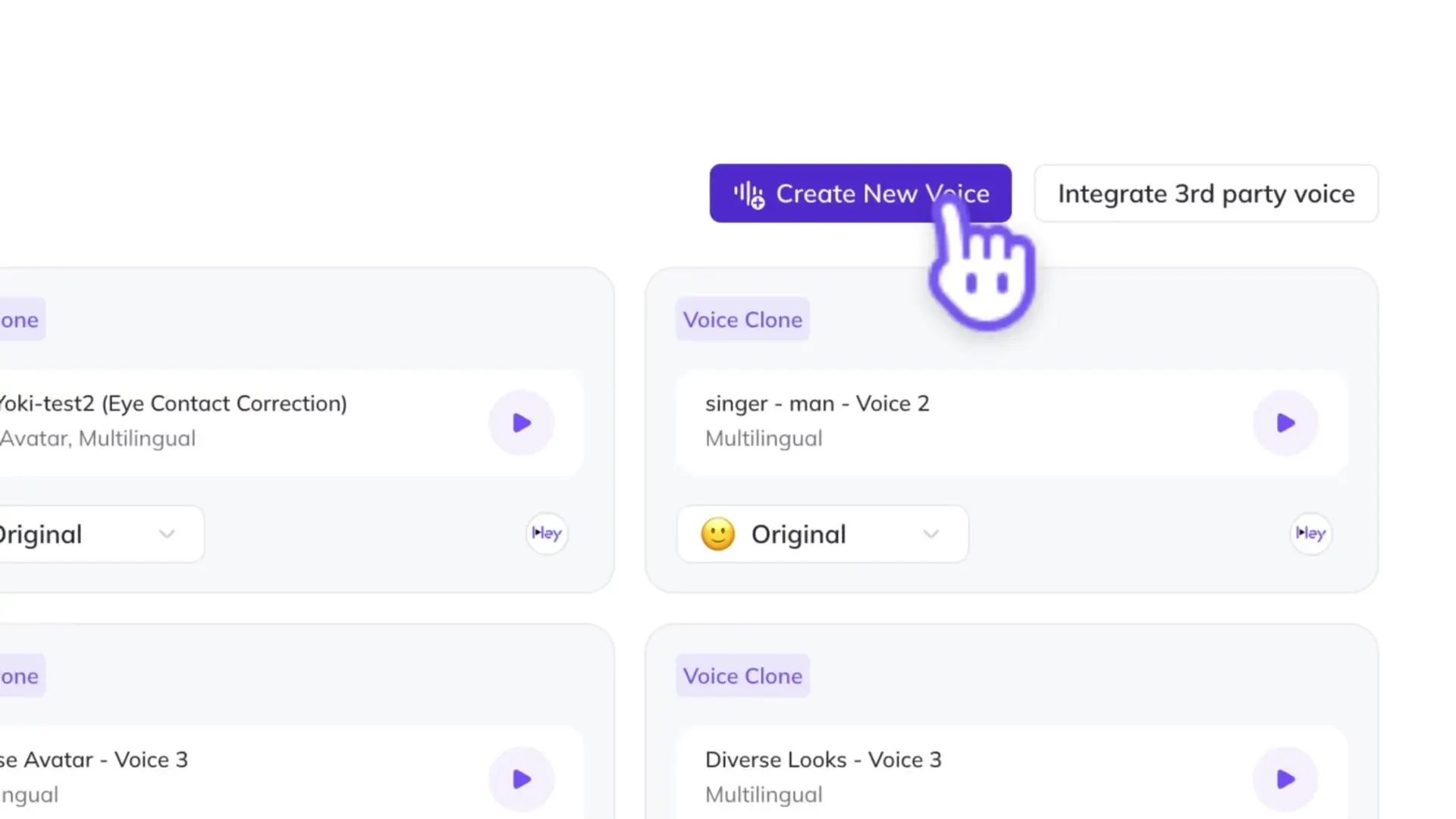Click Integrate 3rd party voice
Viewport: 1456px width, 819px height.
click(1206, 194)
